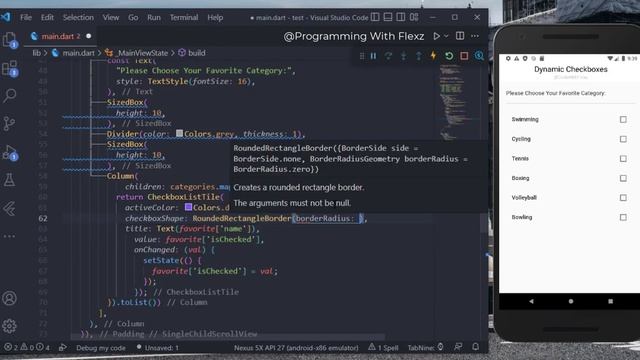The image size is (640, 360).
Task: Open the File menu
Action: point(26,18)
